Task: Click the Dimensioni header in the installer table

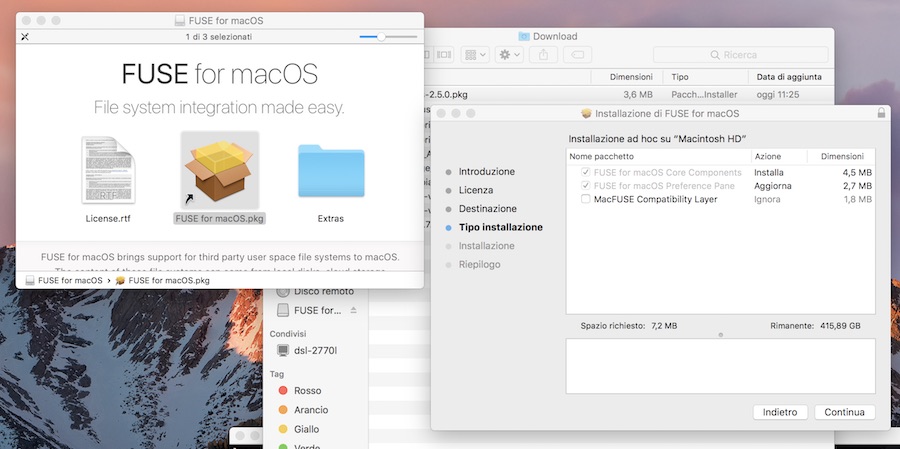Action: point(841,156)
